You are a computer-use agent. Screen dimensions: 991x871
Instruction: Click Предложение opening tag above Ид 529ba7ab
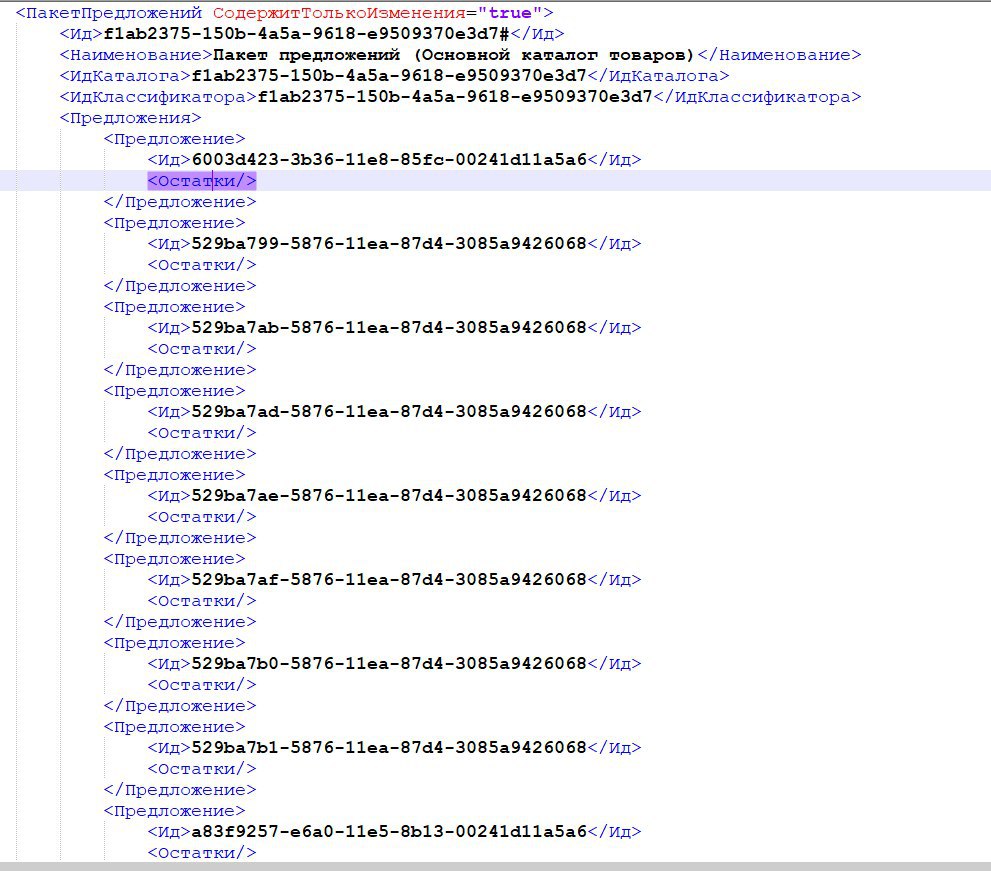174,307
